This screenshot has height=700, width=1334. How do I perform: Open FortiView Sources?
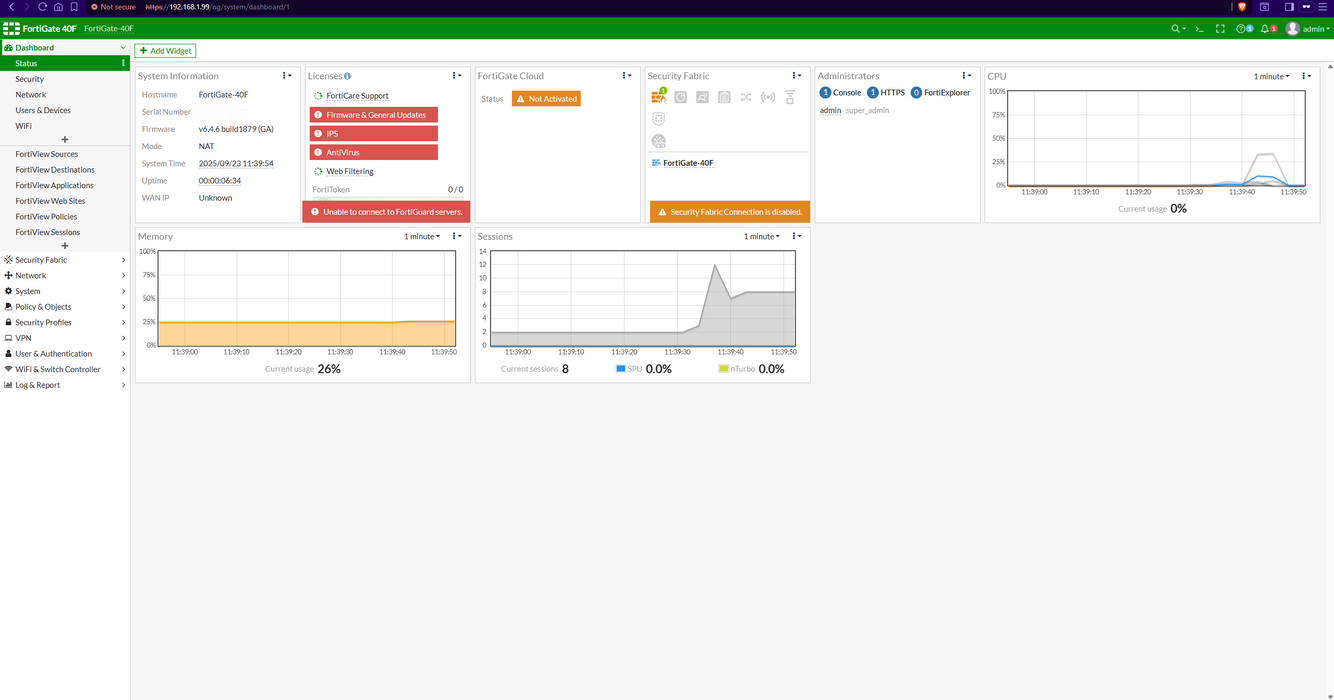click(65, 154)
